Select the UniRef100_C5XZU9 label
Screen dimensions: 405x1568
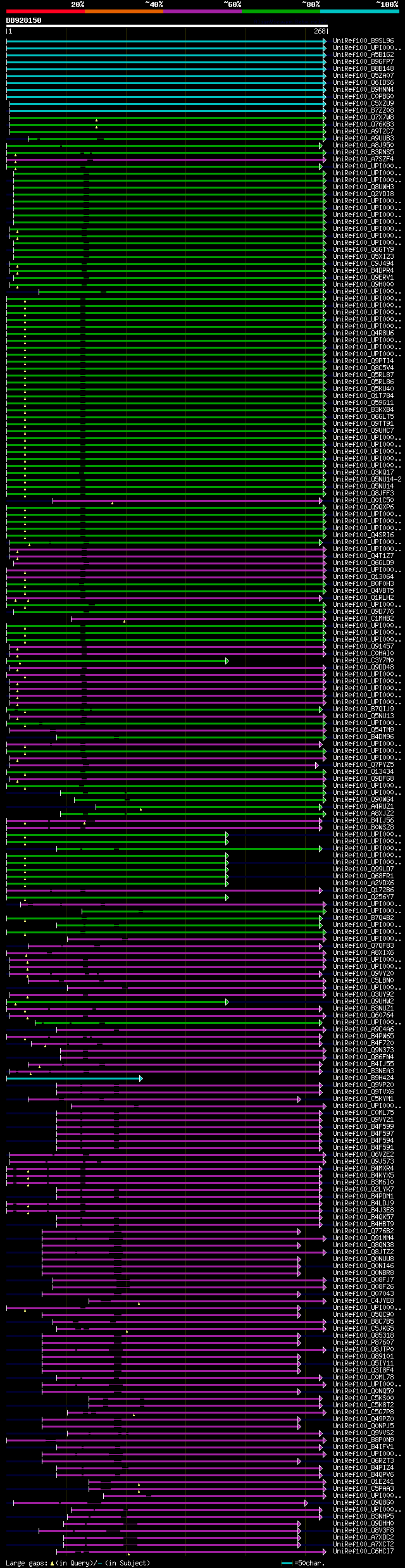coord(363,104)
